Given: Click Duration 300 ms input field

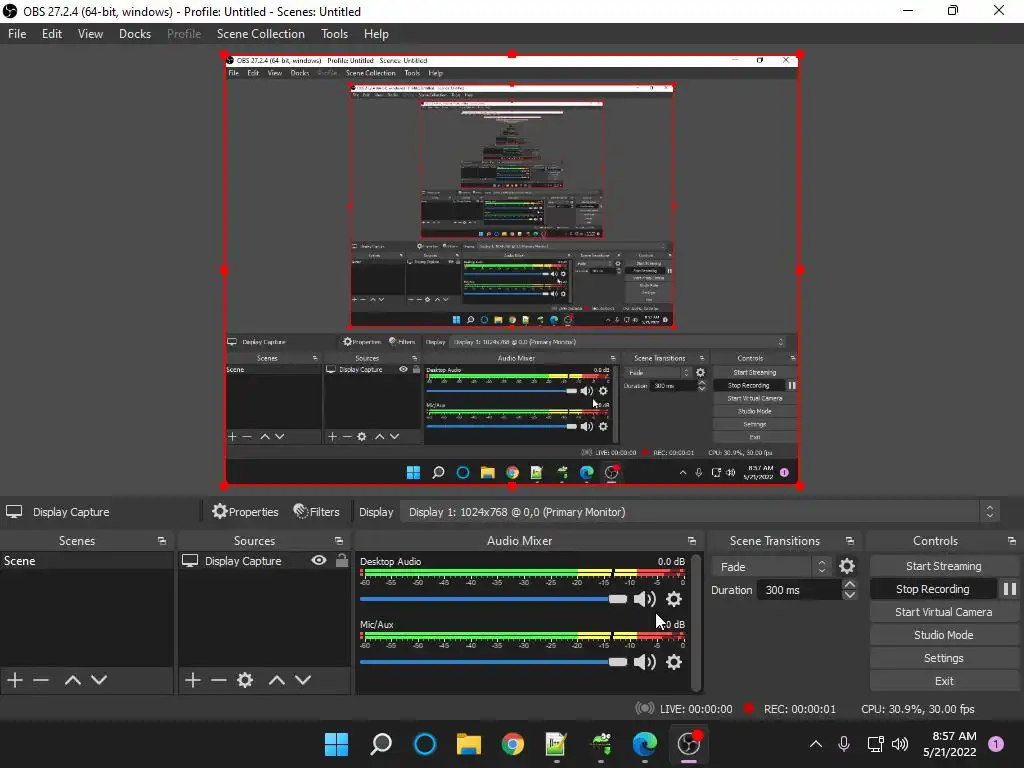Looking at the screenshot, I should tap(800, 590).
